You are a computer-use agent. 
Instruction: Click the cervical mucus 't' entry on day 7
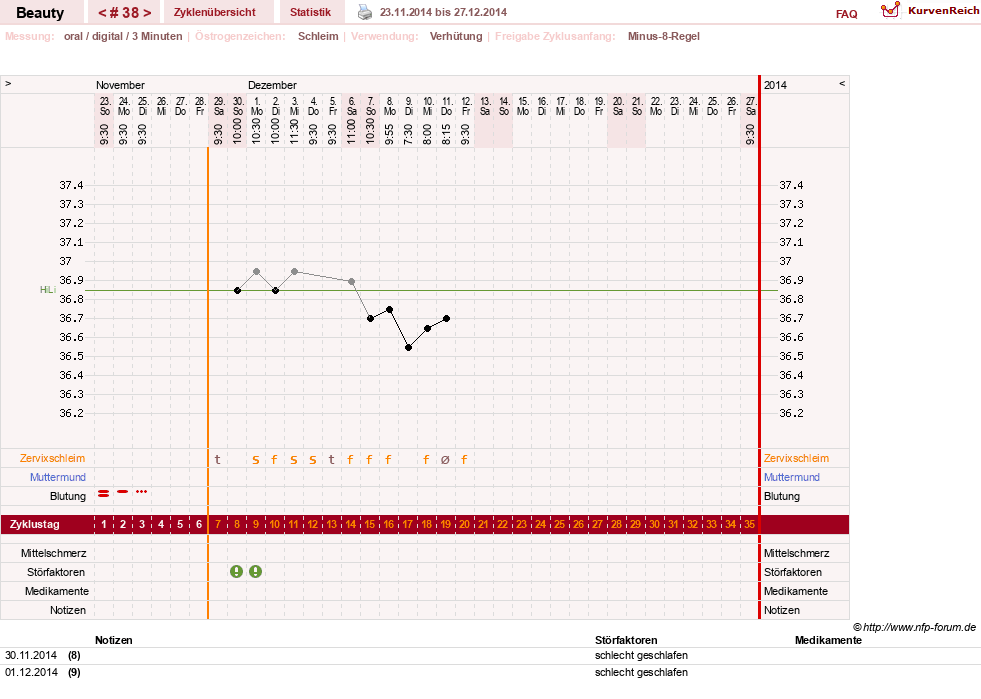tap(218, 459)
